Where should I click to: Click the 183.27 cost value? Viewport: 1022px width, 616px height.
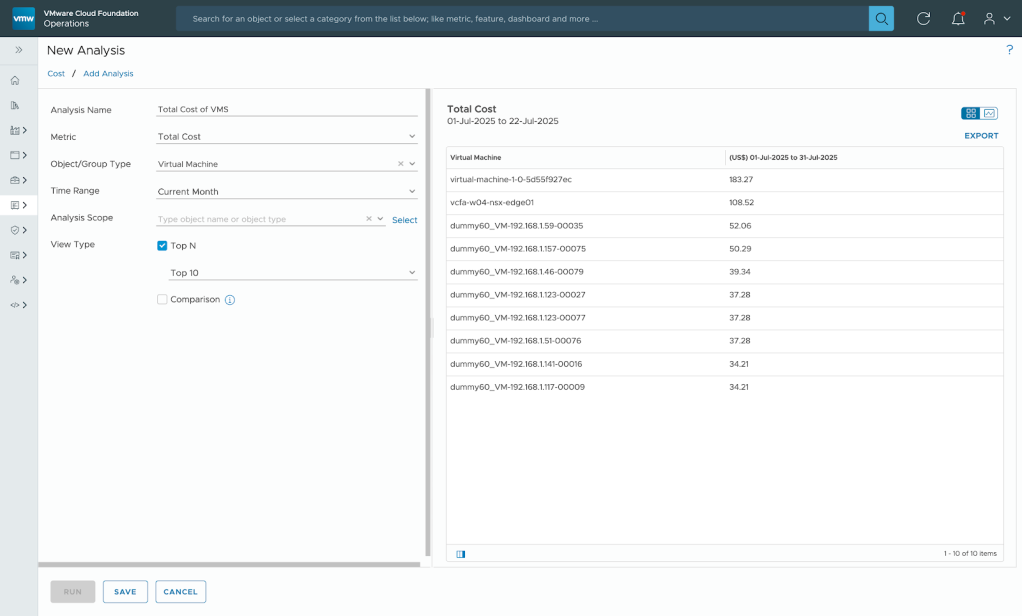[741, 179]
